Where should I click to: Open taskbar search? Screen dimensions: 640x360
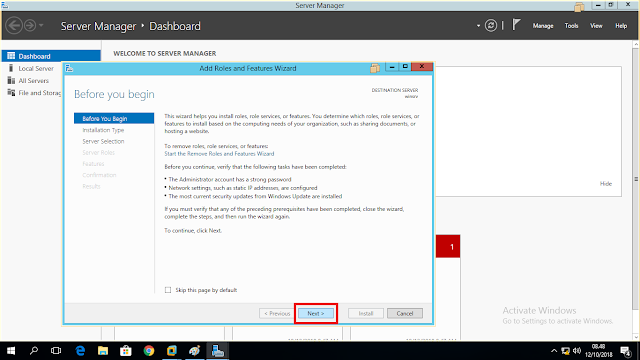pos(34,351)
